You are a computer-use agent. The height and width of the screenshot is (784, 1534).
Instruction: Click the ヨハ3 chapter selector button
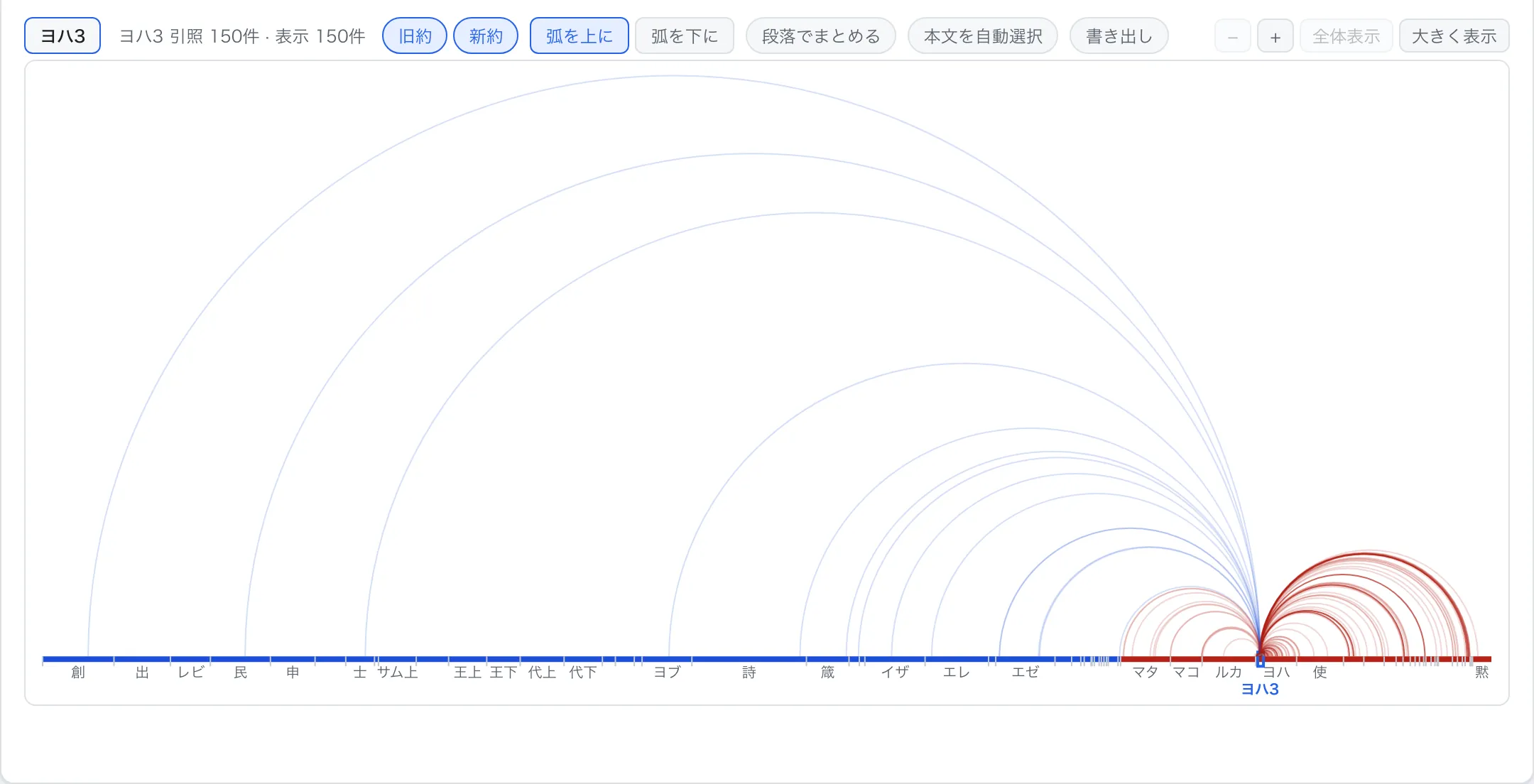pos(62,36)
